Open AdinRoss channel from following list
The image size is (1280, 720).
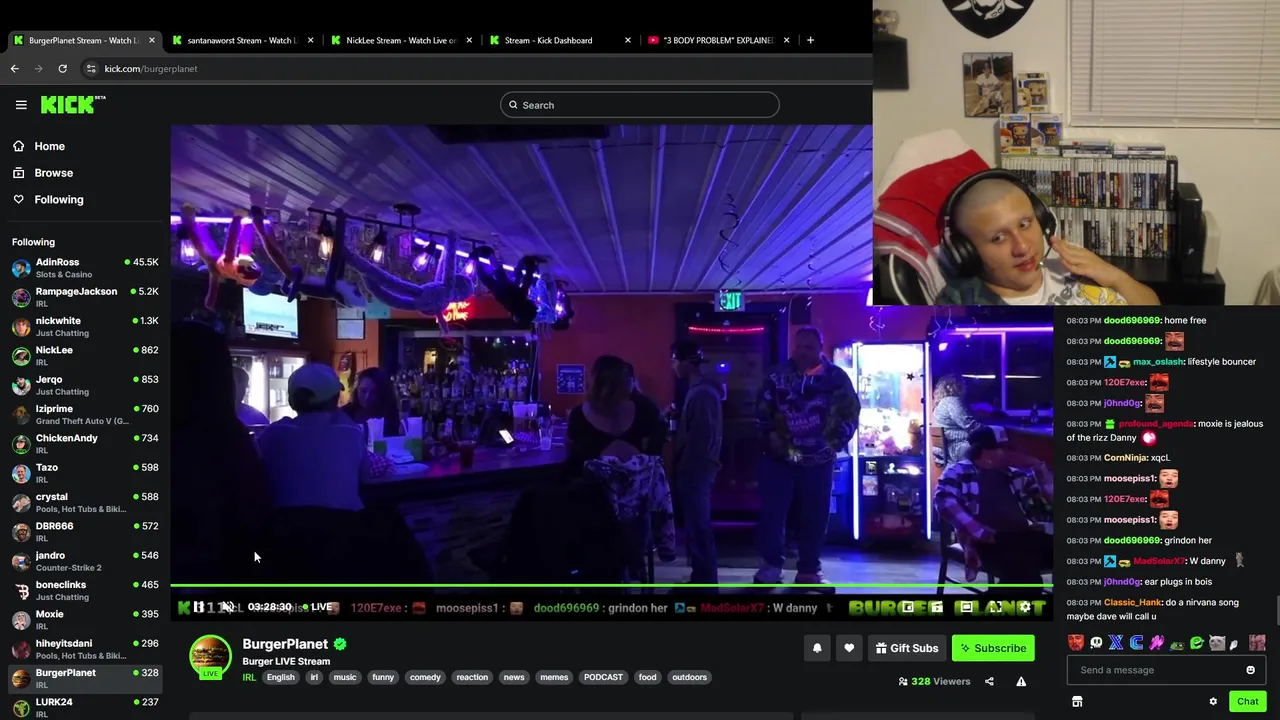pyautogui.click(x=85, y=267)
